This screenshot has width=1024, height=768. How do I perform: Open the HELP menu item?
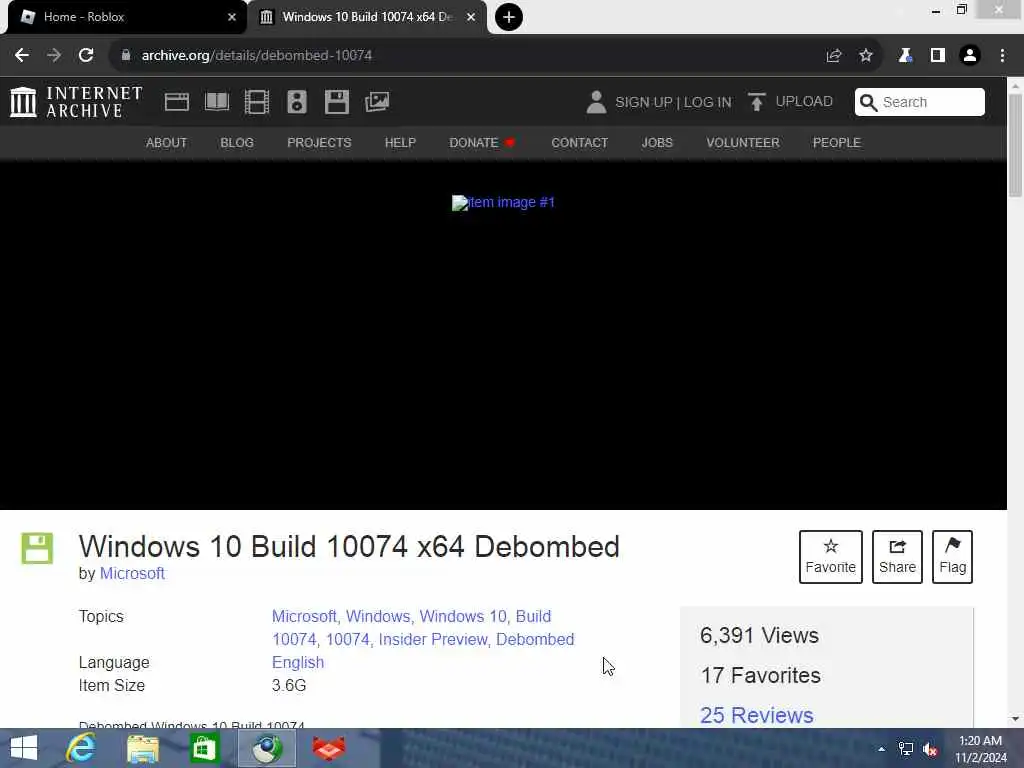(400, 142)
